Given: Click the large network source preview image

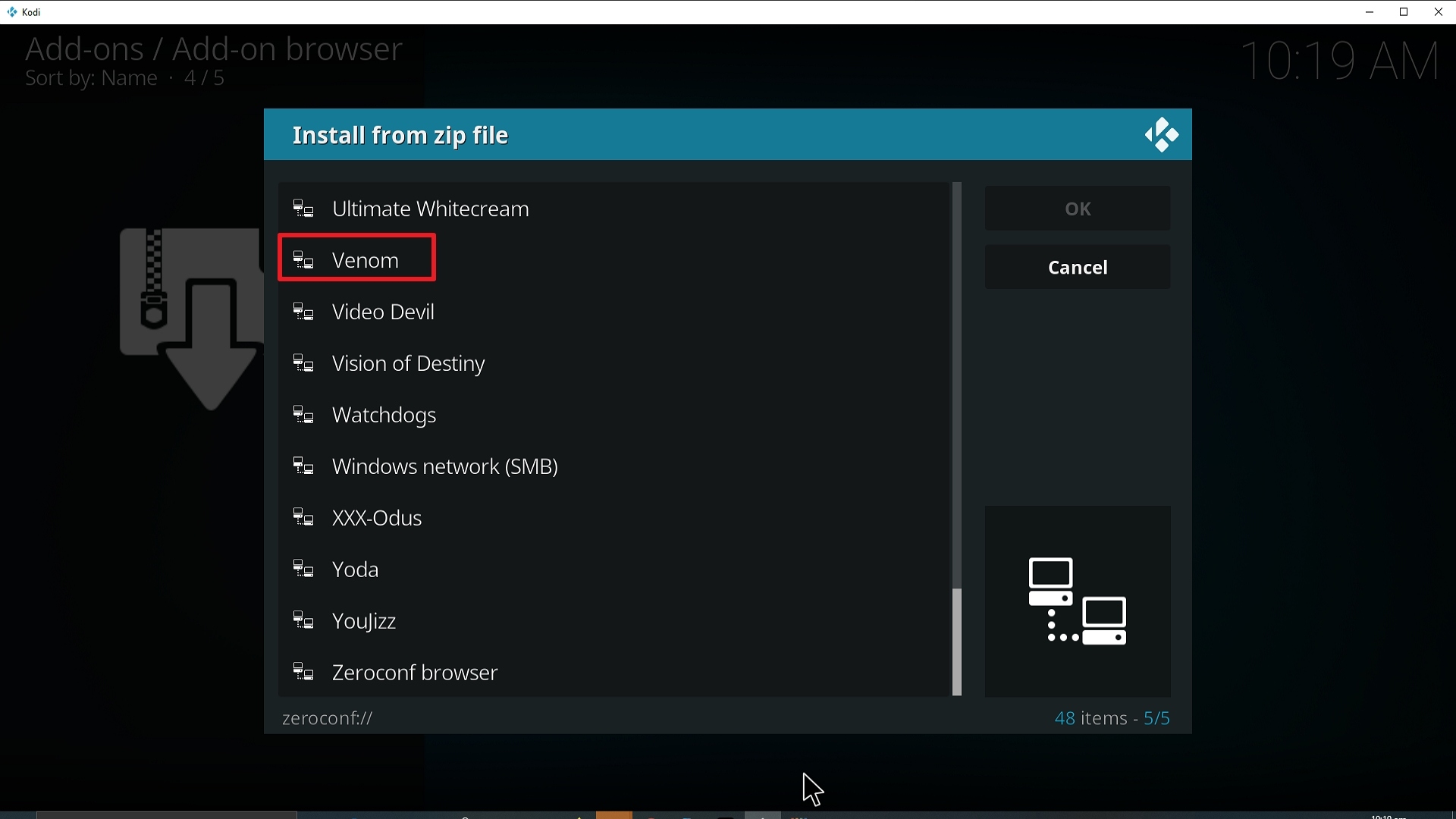Looking at the screenshot, I should [1078, 601].
